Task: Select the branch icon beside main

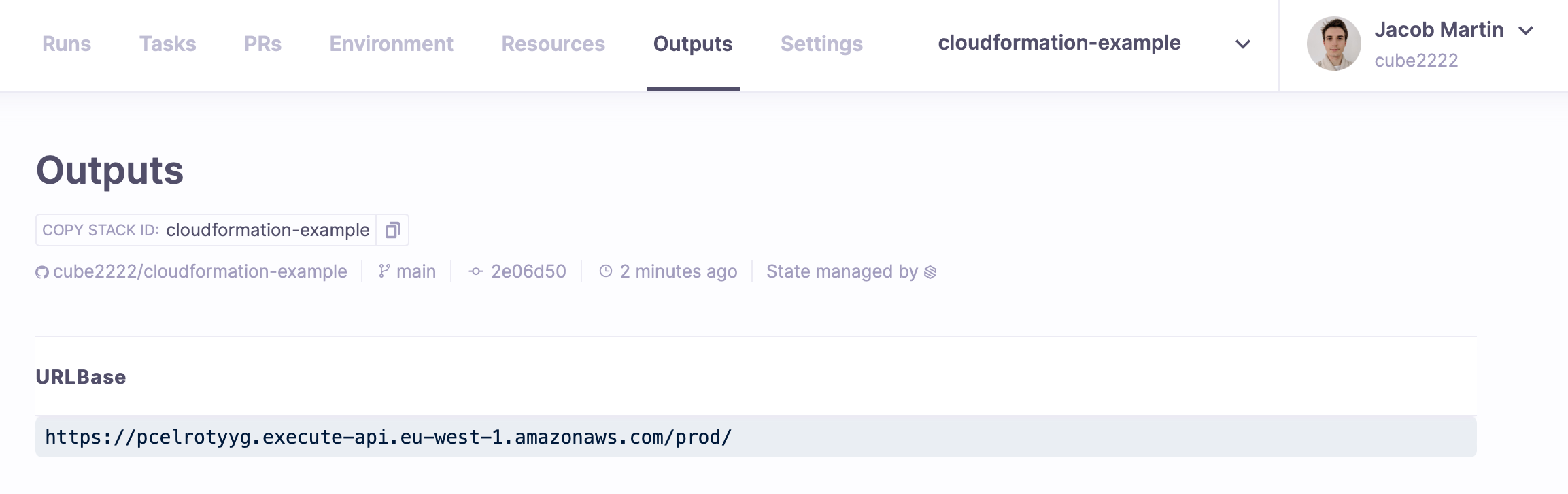Action: [x=384, y=271]
